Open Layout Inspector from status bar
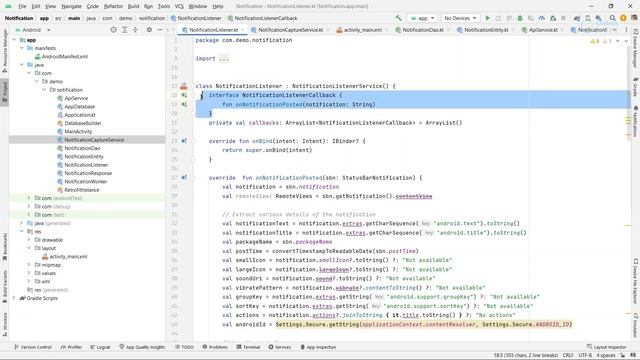 point(606,347)
